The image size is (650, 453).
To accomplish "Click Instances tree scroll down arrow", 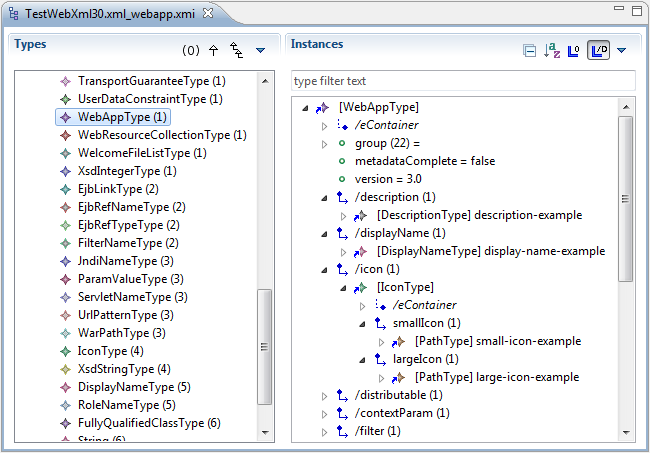I will 626,433.
